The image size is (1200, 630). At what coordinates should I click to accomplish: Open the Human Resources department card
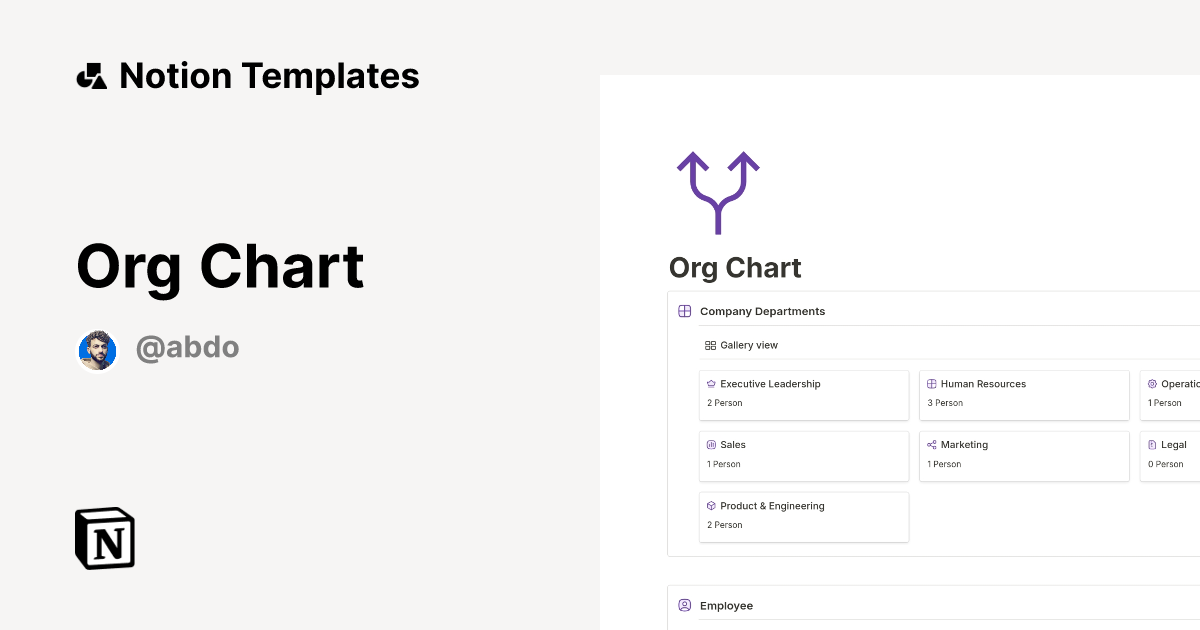tap(1024, 395)
